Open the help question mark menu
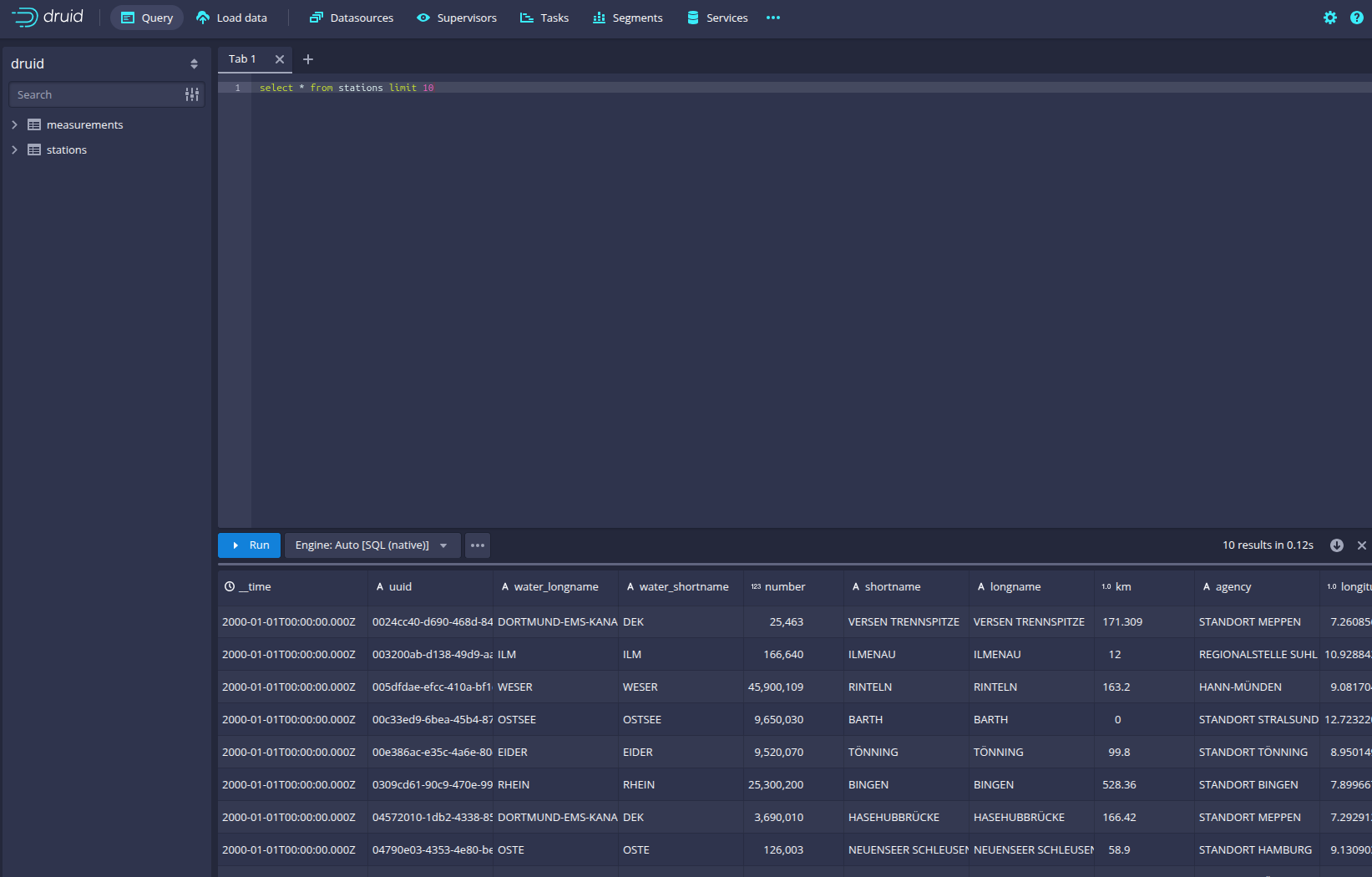 [x=1356, y=18]
